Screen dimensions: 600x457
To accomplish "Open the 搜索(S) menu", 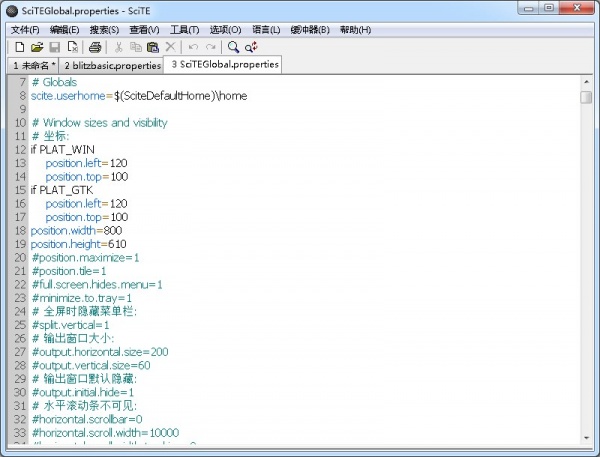I will coord(103,29).
